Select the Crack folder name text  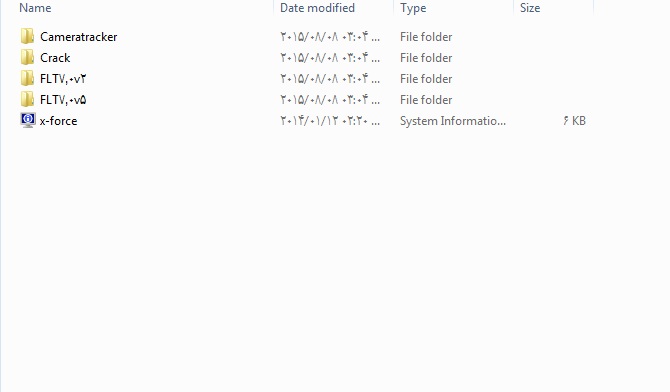click(55, 58)
